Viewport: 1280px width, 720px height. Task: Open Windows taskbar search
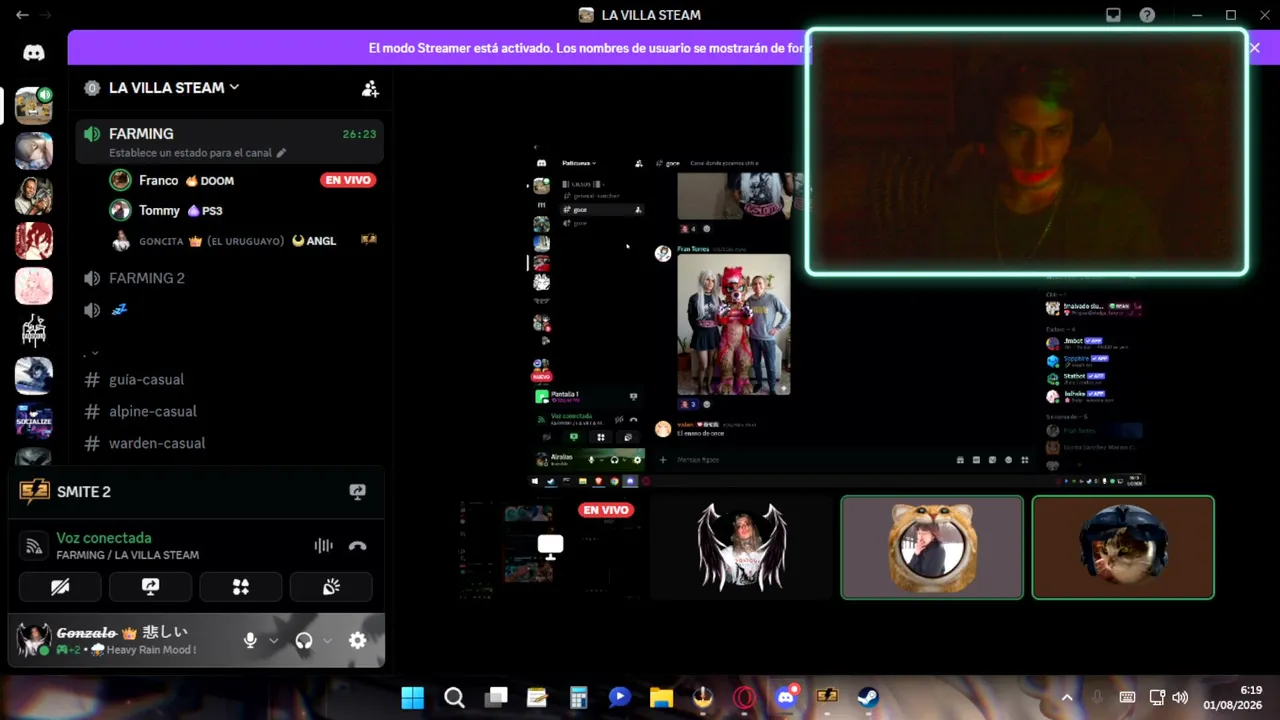tap(454, 697)
